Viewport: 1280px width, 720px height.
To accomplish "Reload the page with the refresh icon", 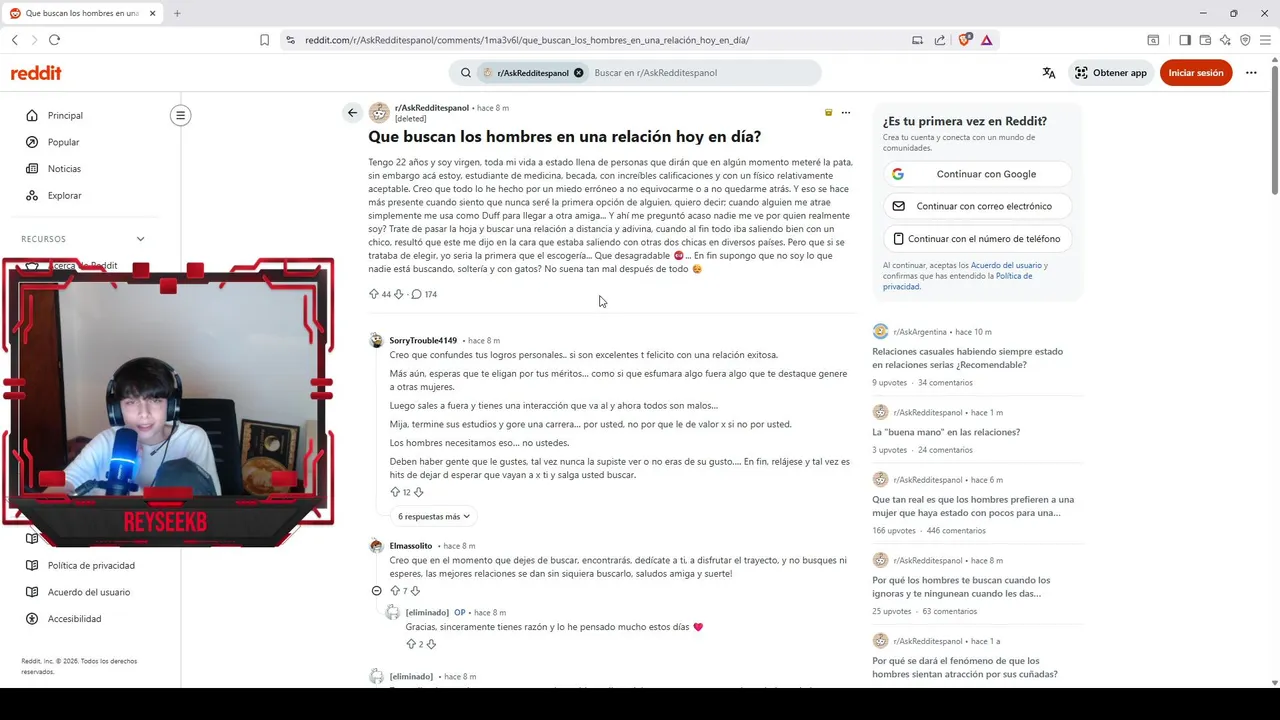I will (54, 40).
